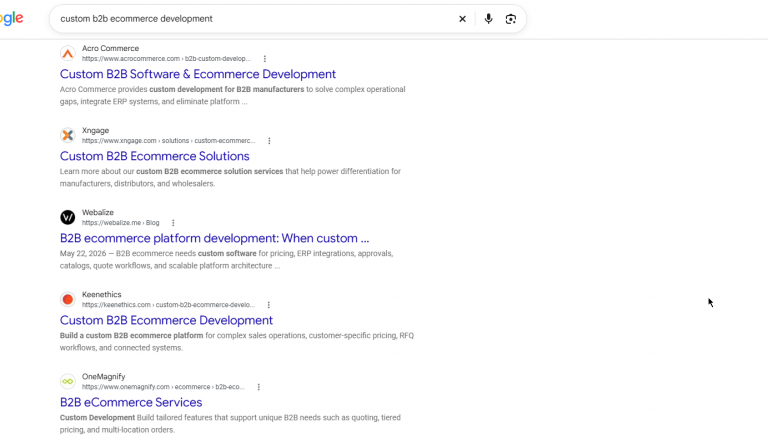
Task: Open the three-dot menu for OneMagnify result
Action: coord(259,387)
